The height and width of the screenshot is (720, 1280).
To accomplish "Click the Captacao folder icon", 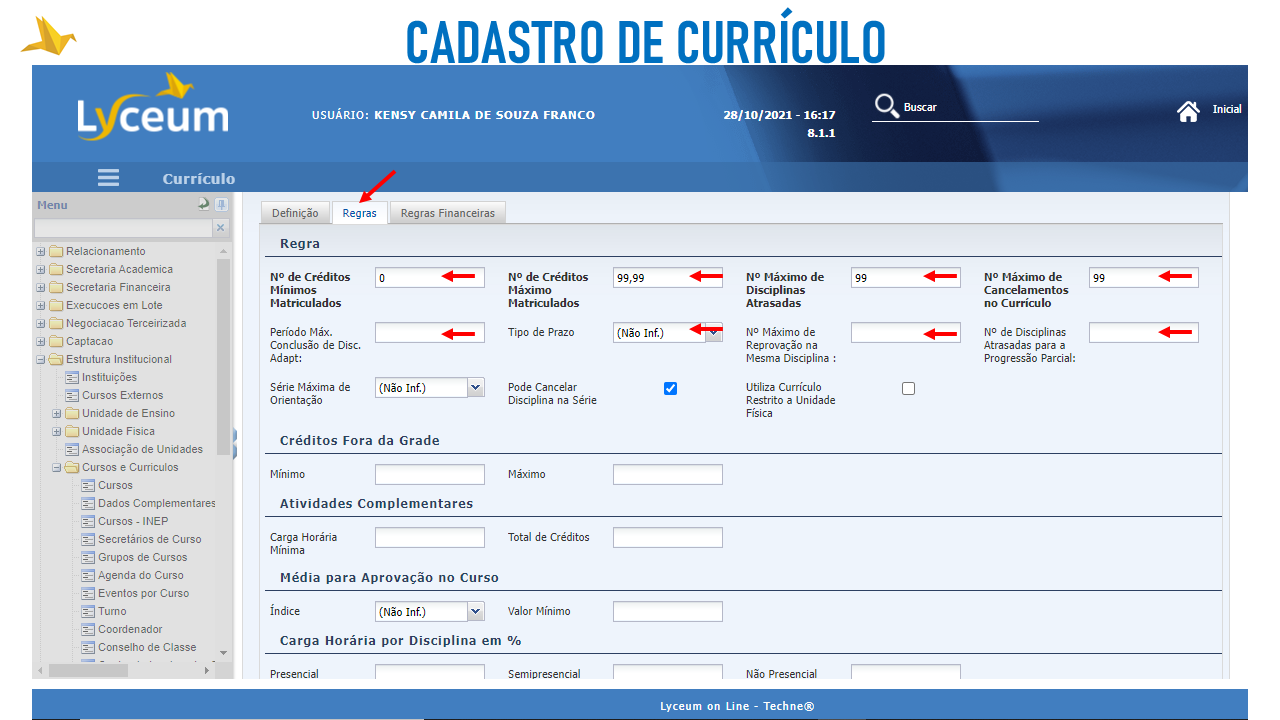I will click(56, 342).
